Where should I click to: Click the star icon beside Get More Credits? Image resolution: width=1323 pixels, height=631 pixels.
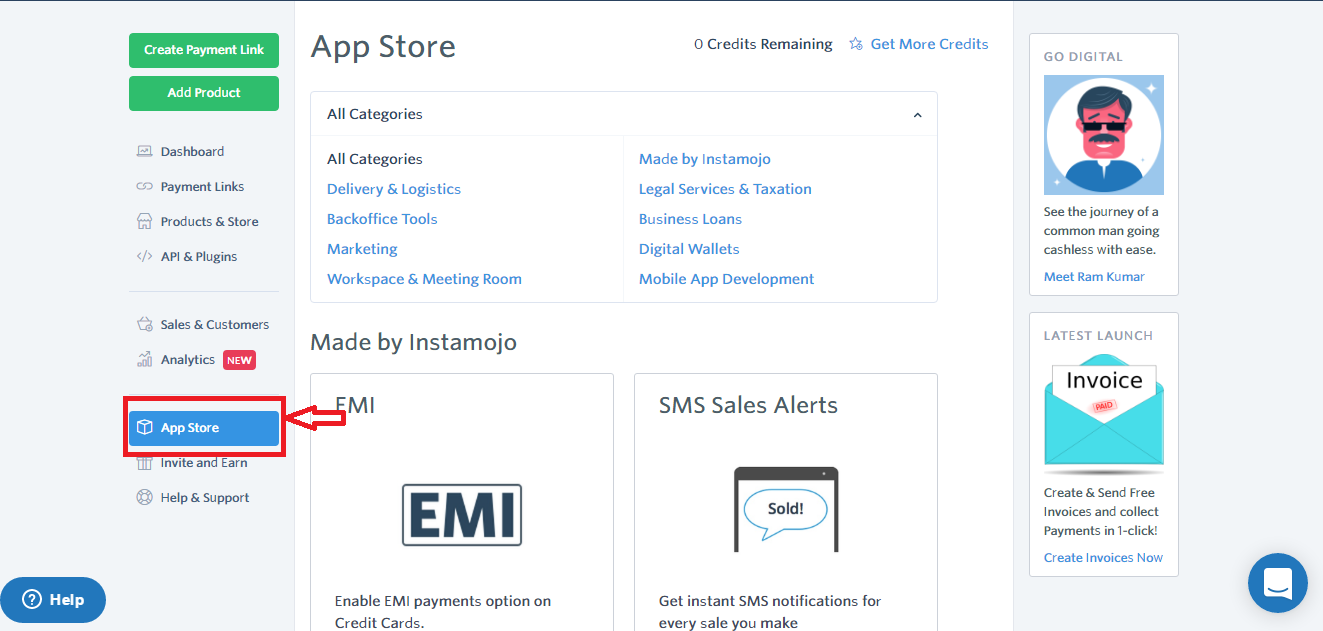pyautogui.click(x=856, y=44)
